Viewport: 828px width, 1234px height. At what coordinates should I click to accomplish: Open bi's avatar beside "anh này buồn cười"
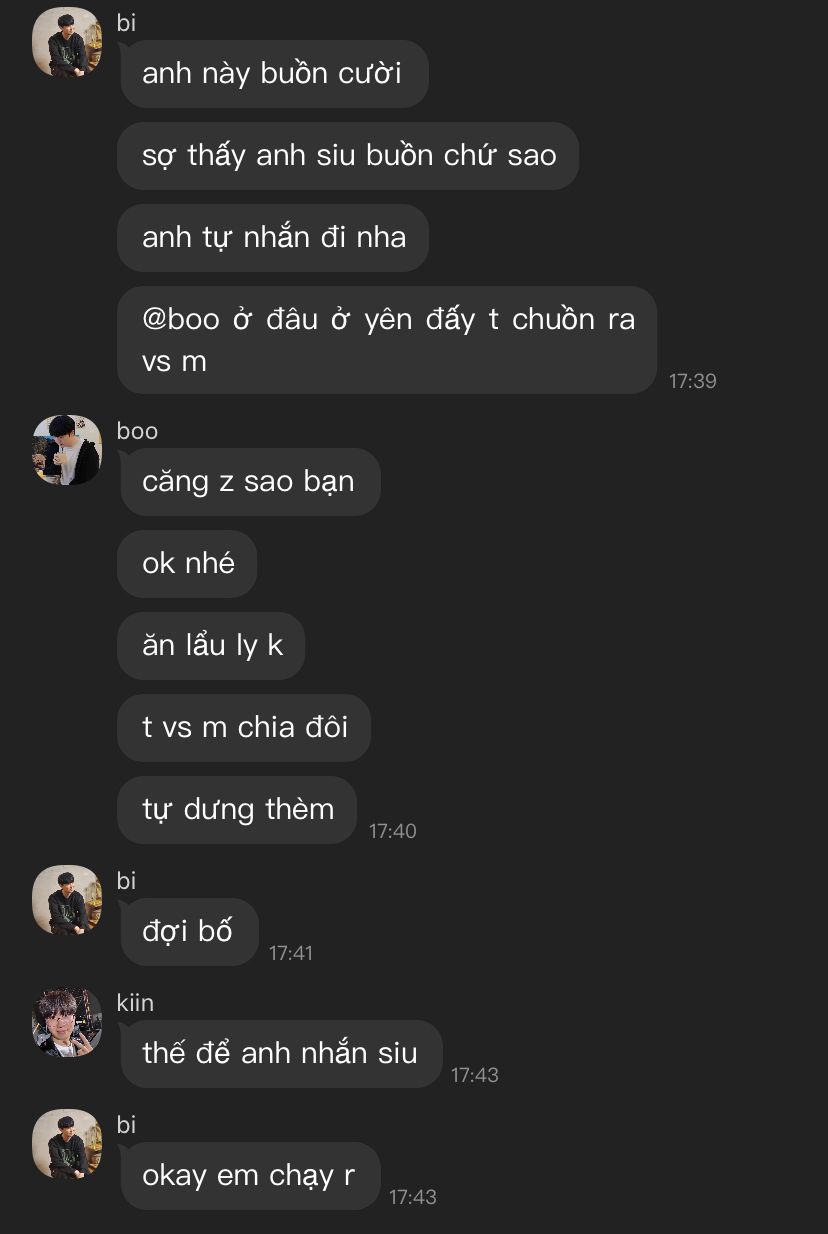pyautogui.click(x=67, y=42)
